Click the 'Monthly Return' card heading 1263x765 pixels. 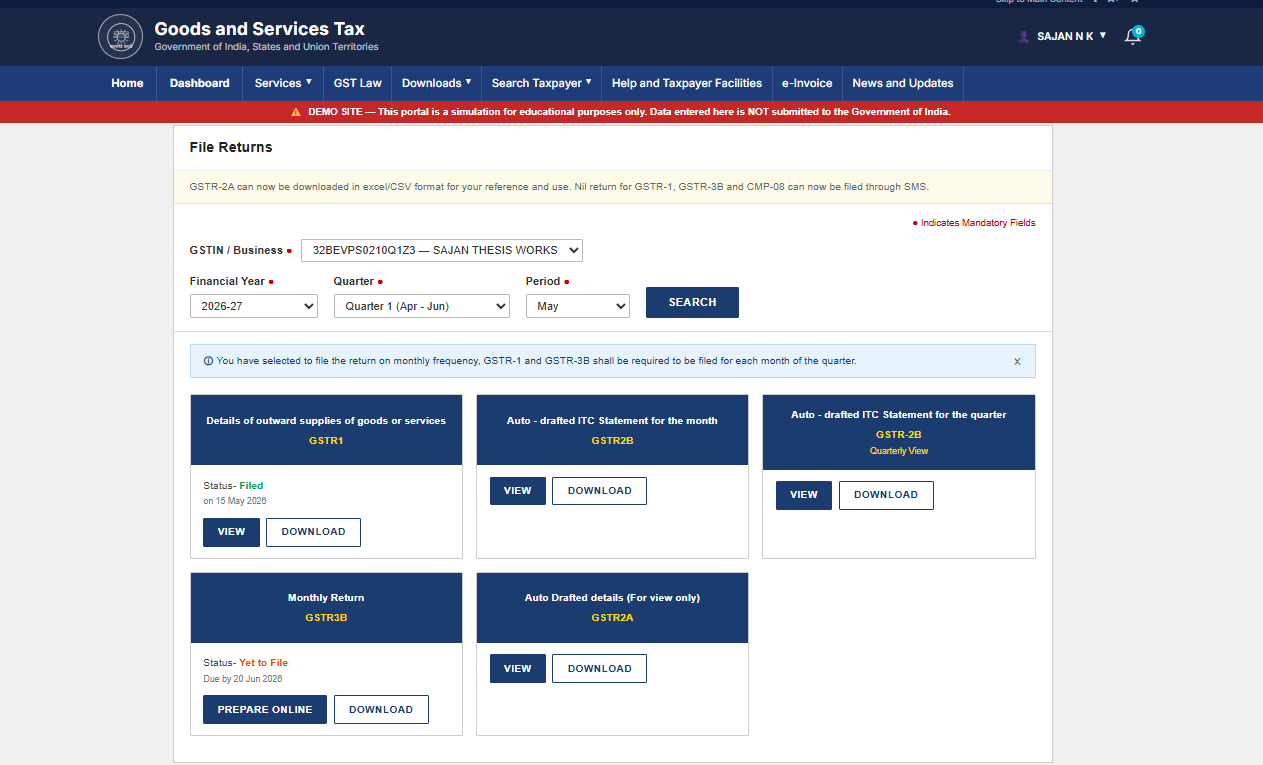[326, 598]
